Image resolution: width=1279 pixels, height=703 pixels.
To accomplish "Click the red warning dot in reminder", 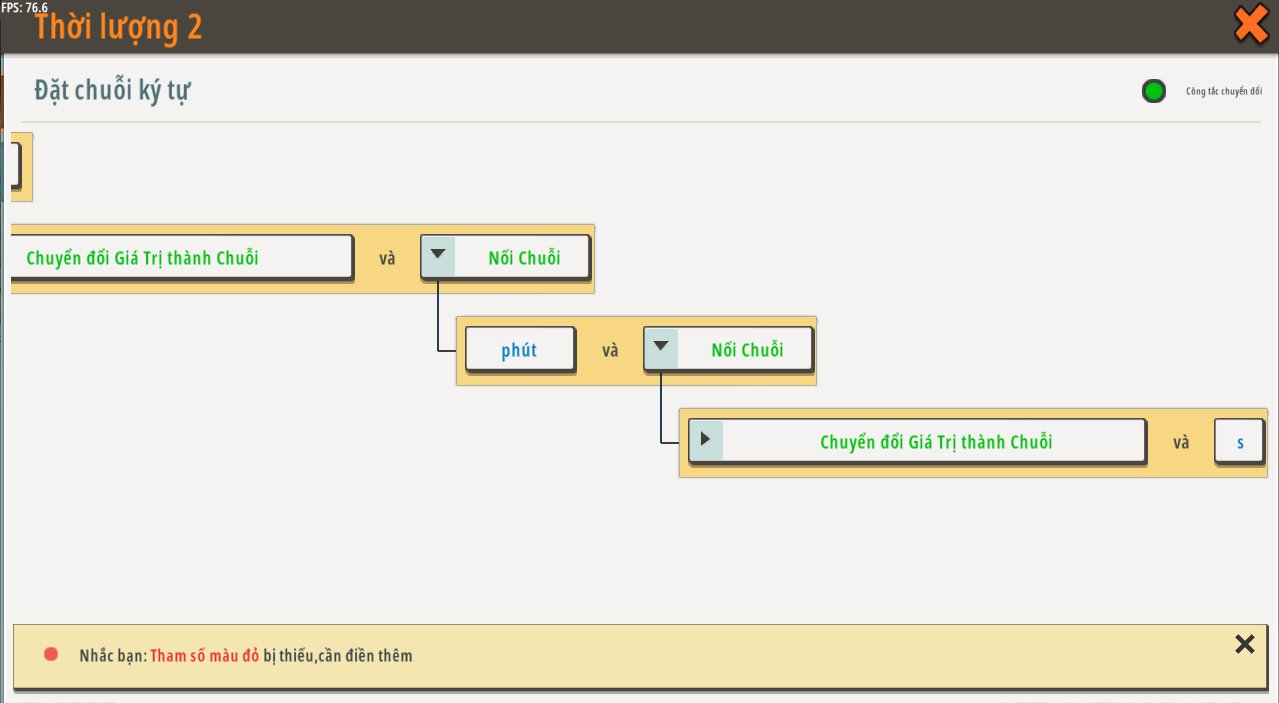I will coord(51,655).
